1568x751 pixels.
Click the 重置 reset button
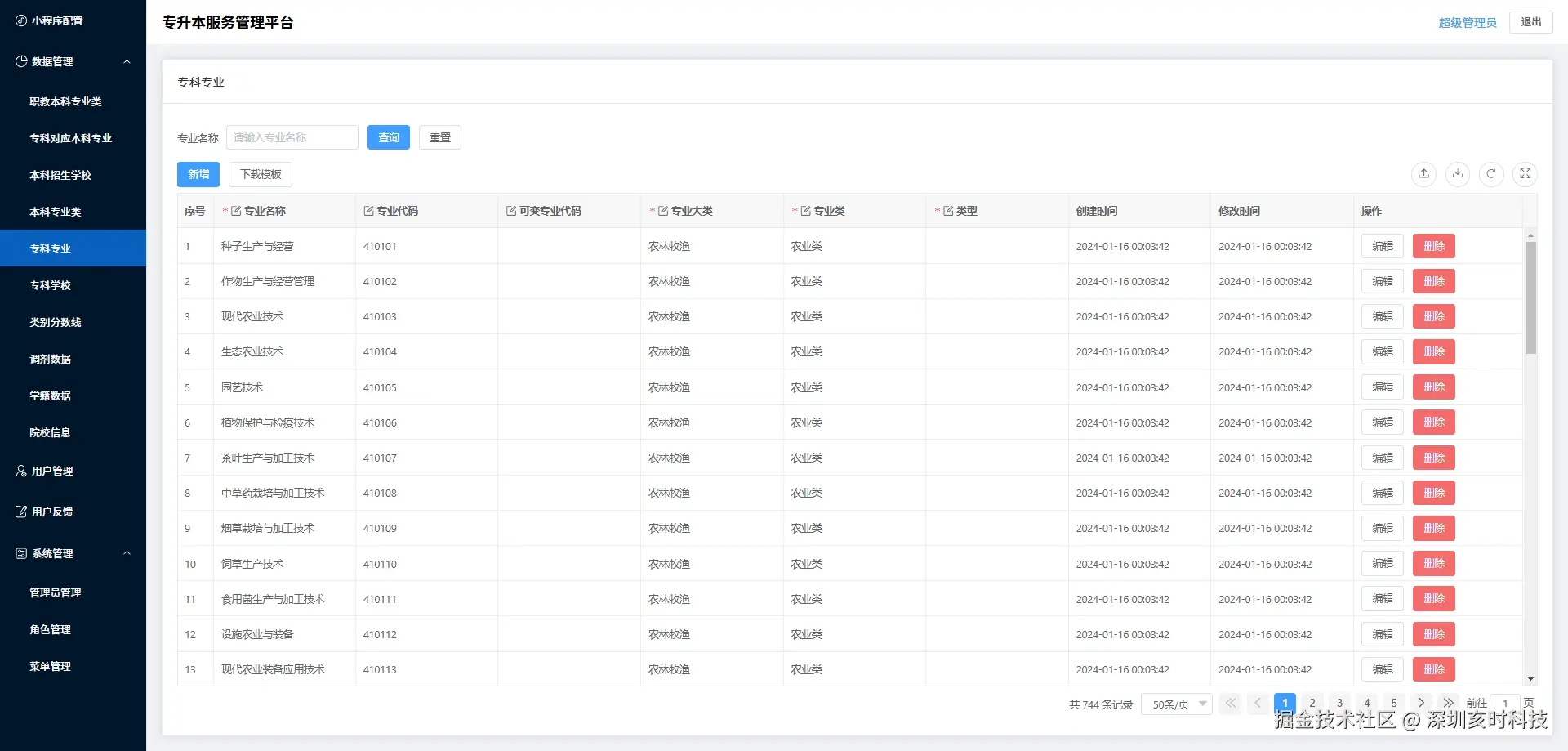coord(440,137)
